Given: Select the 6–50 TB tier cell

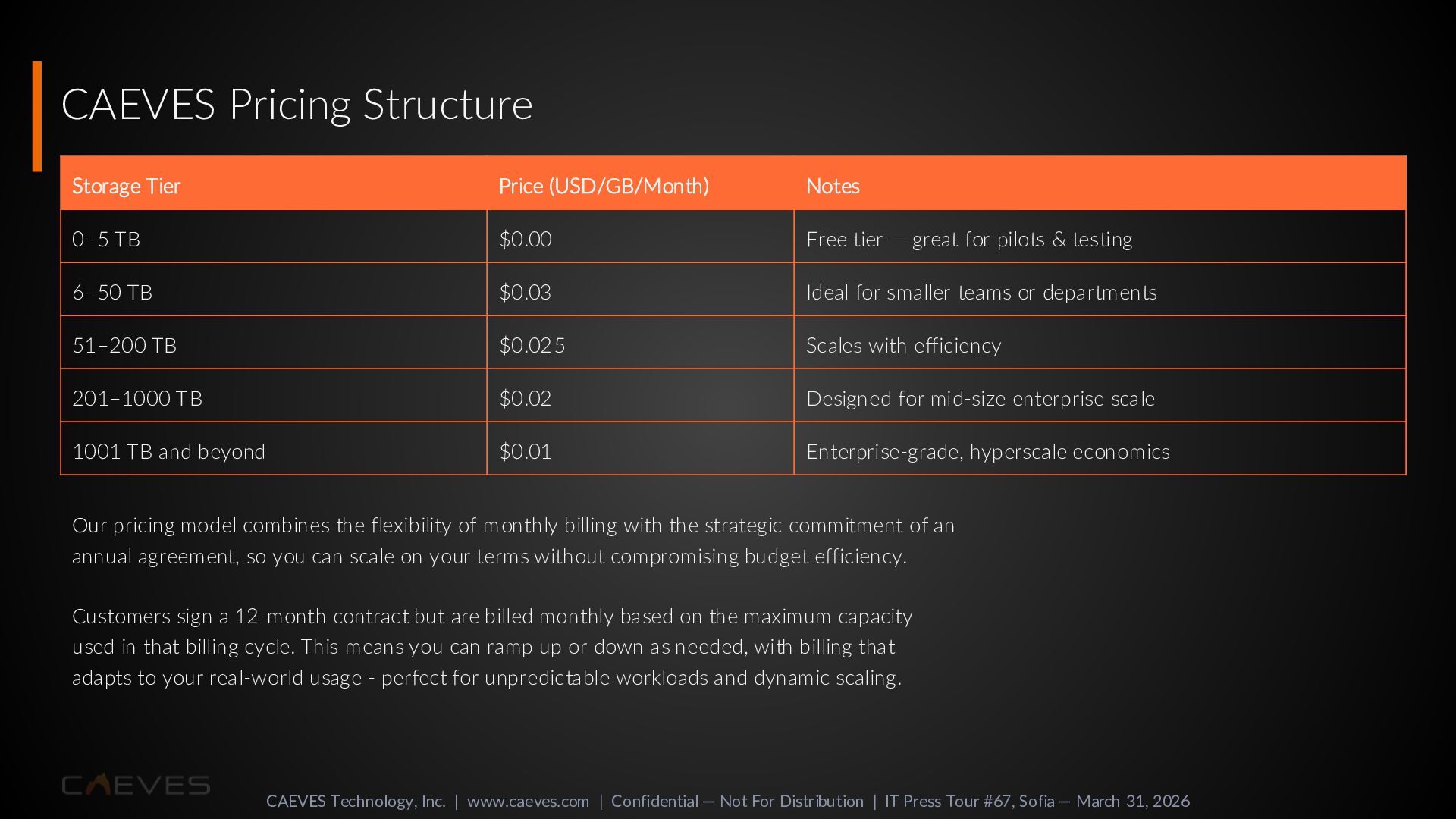Looking at the screenshot, I should 112,292.
